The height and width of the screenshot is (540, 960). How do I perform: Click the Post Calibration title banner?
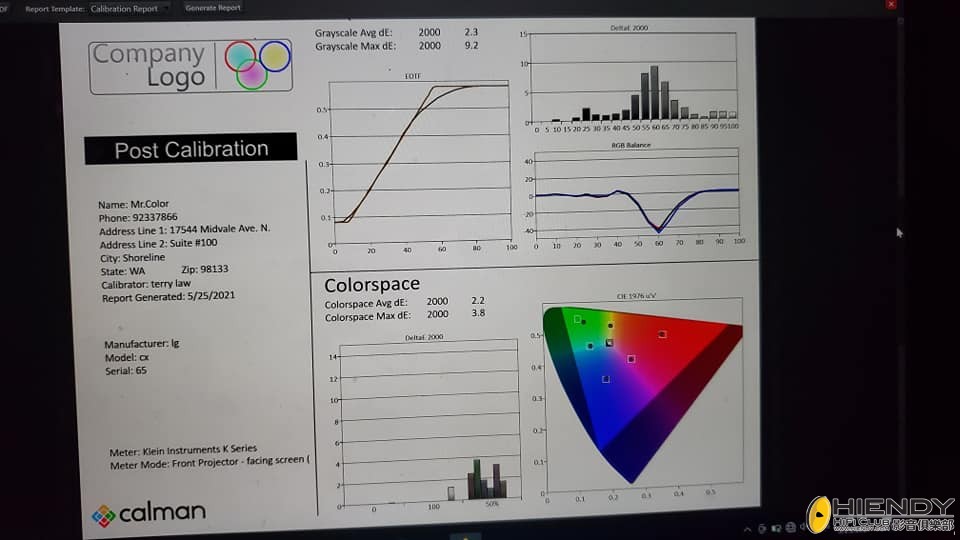pos(190,149)
